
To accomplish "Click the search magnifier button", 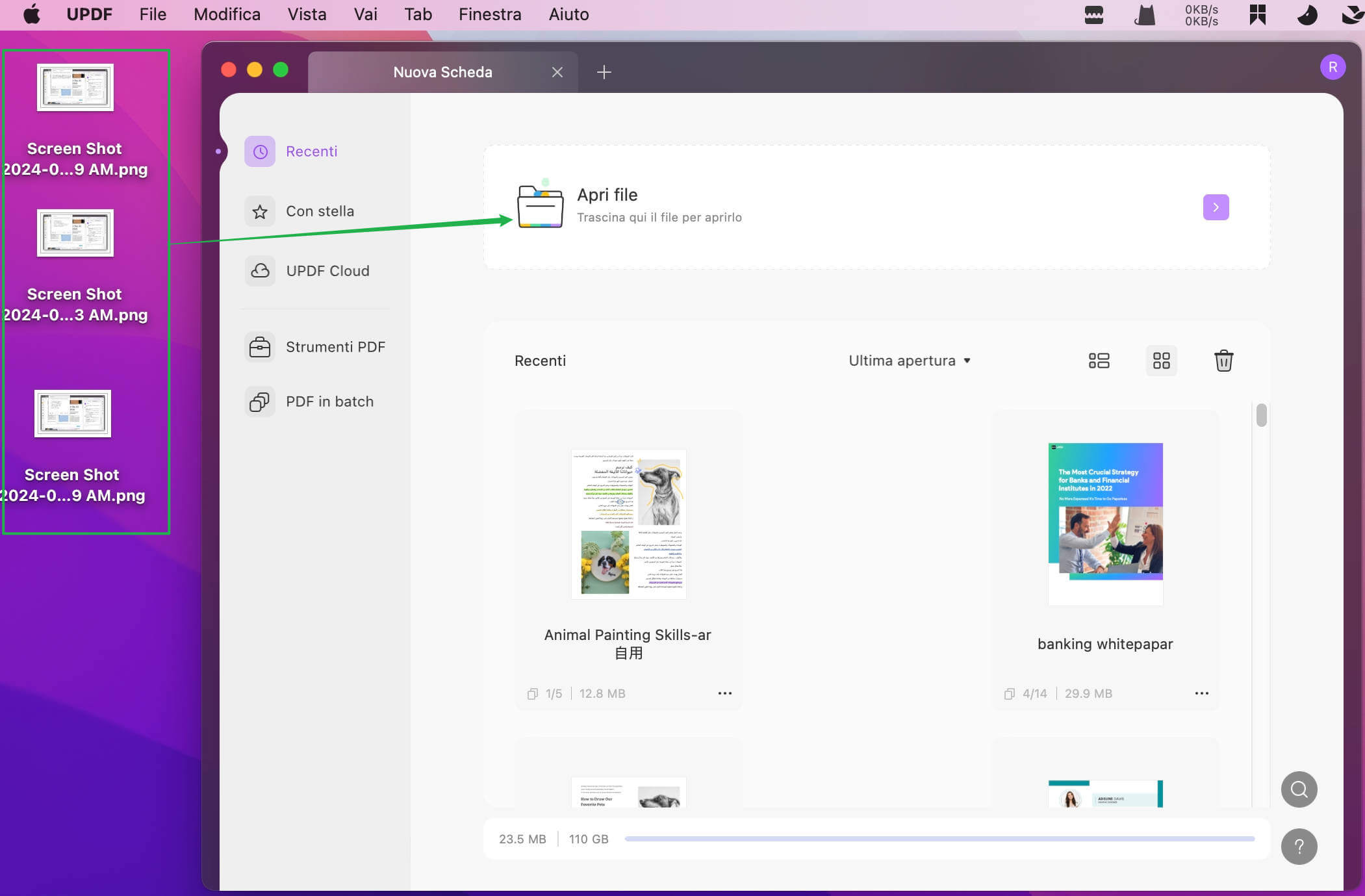I will [1299, 789].
